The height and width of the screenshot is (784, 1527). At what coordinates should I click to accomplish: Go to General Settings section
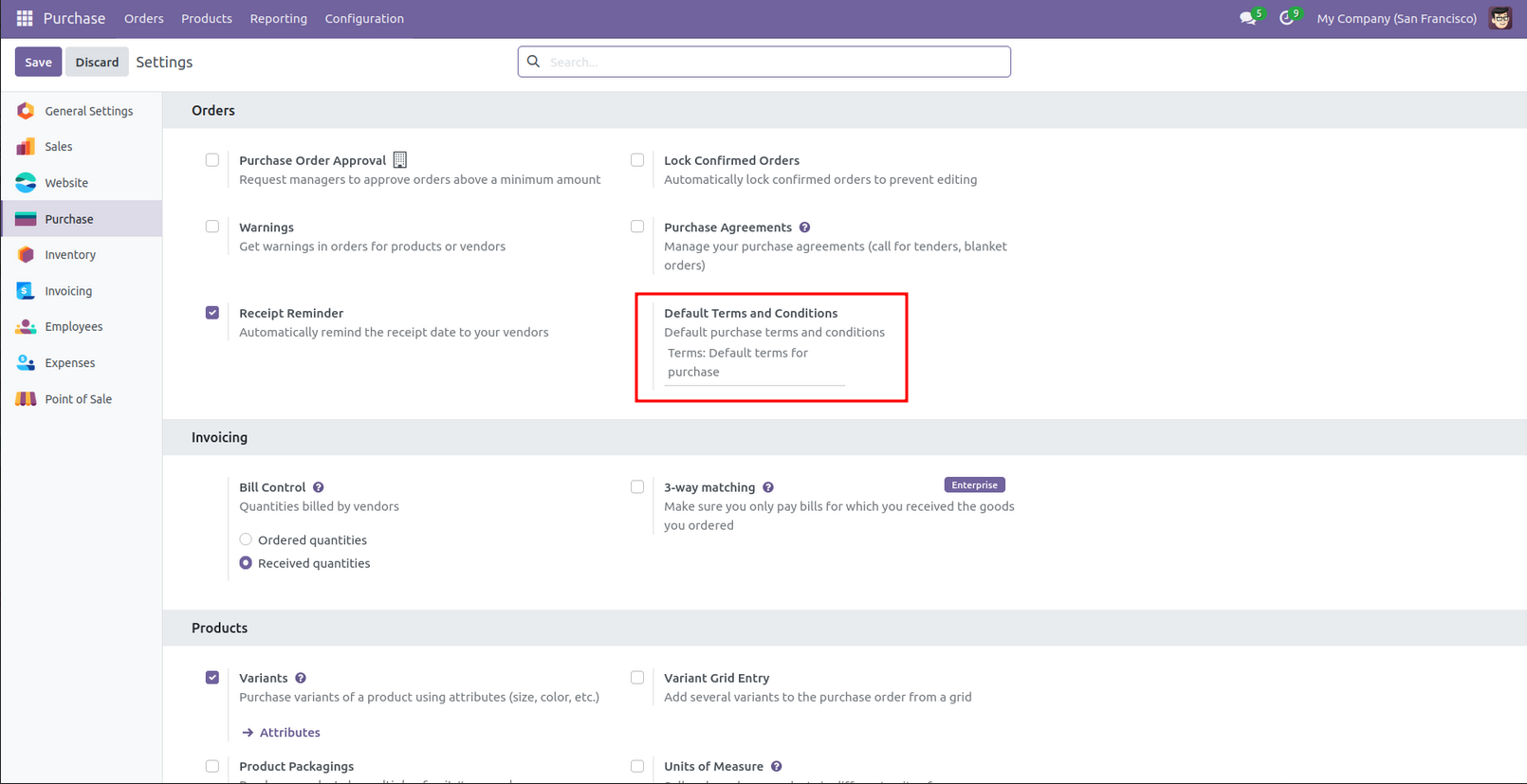[x=82, y=111]
